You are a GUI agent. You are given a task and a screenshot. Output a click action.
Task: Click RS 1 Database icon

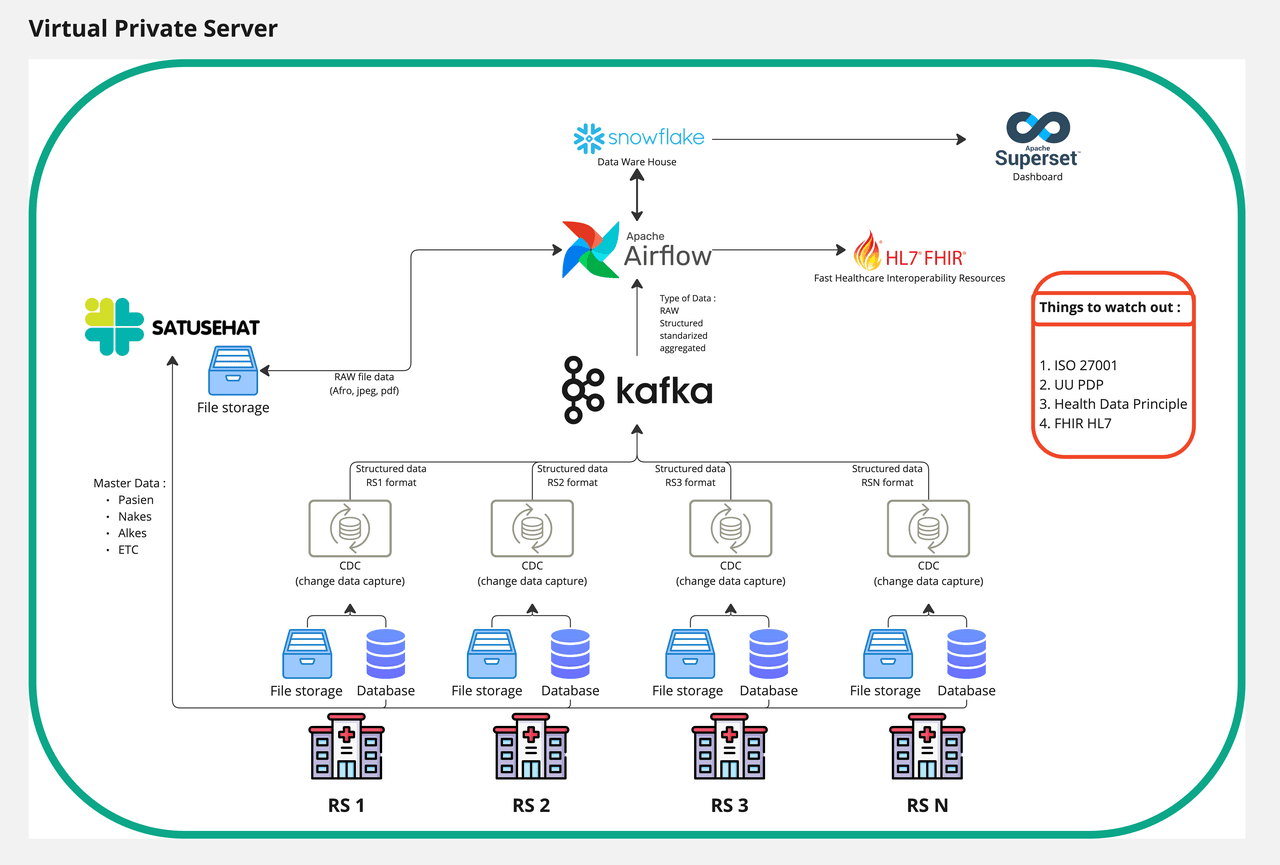pyautogui.click(x=386, y=653)
